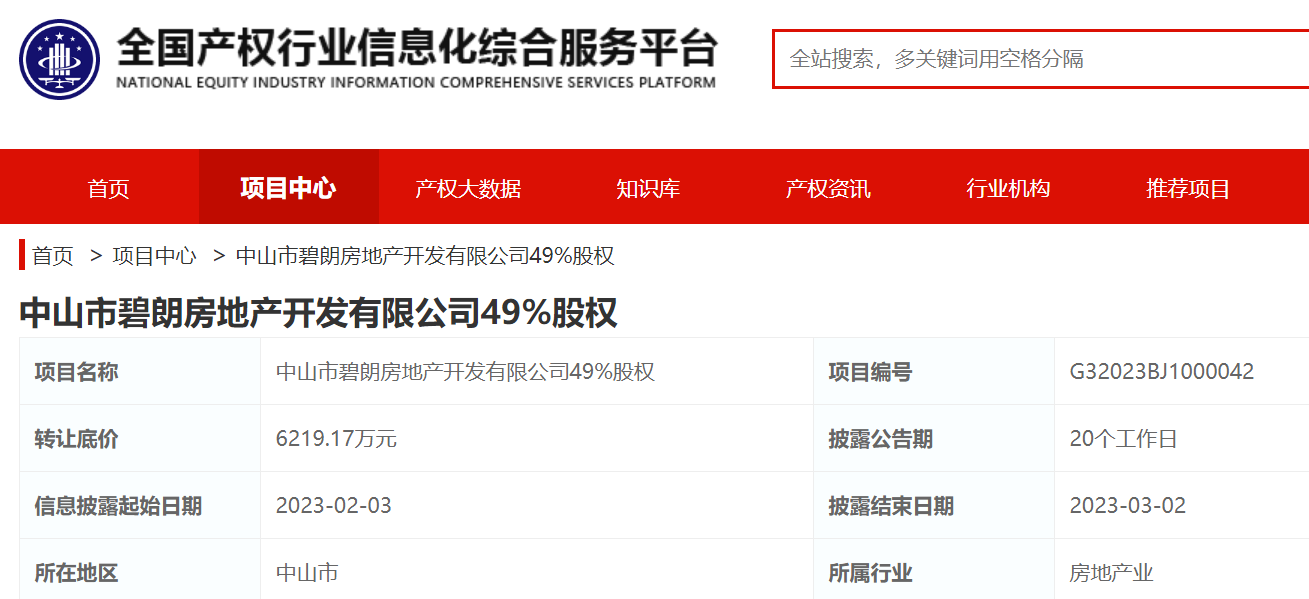Select the disclosure start date 2023-02-03
Screen dimensions: 1309x599
coord(330,505)
